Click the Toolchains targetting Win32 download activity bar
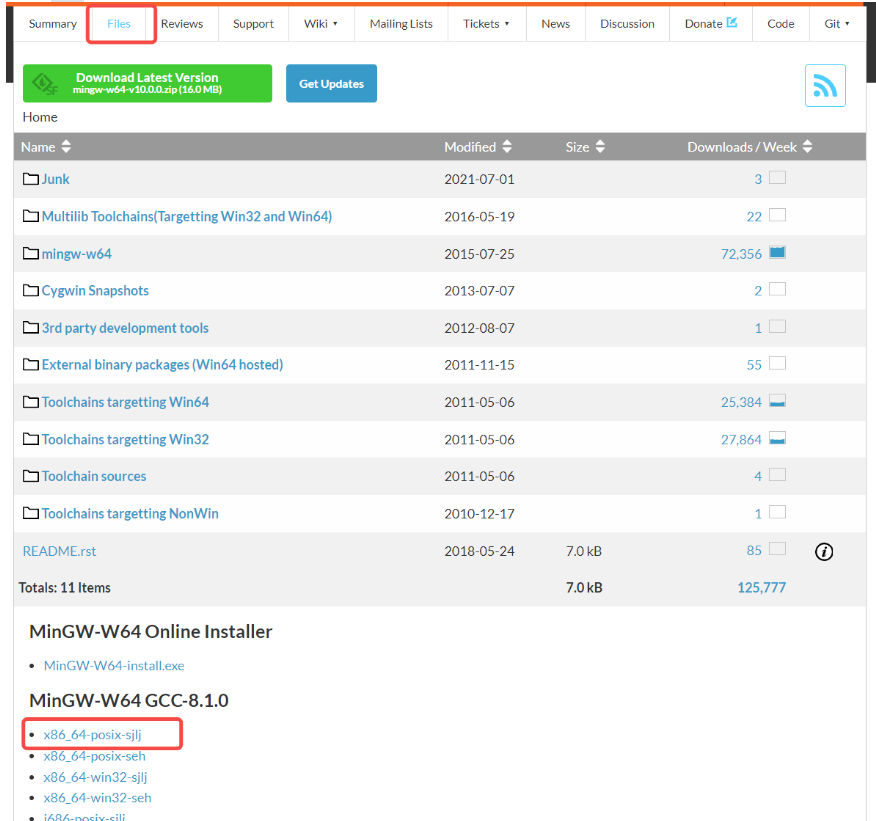 pyautogui.click(x=777, y=438)
